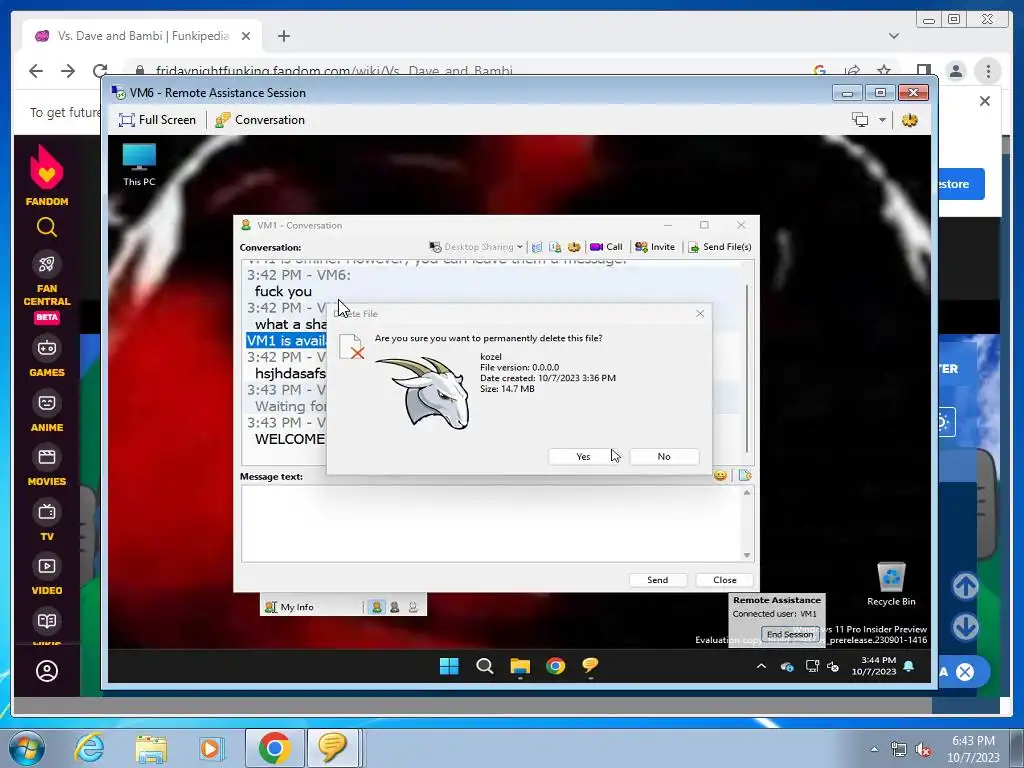Click the remote clock showing 3:44 PM
Image resolution: width=1024 pixels, height=768 pixels.
(874, 666)
